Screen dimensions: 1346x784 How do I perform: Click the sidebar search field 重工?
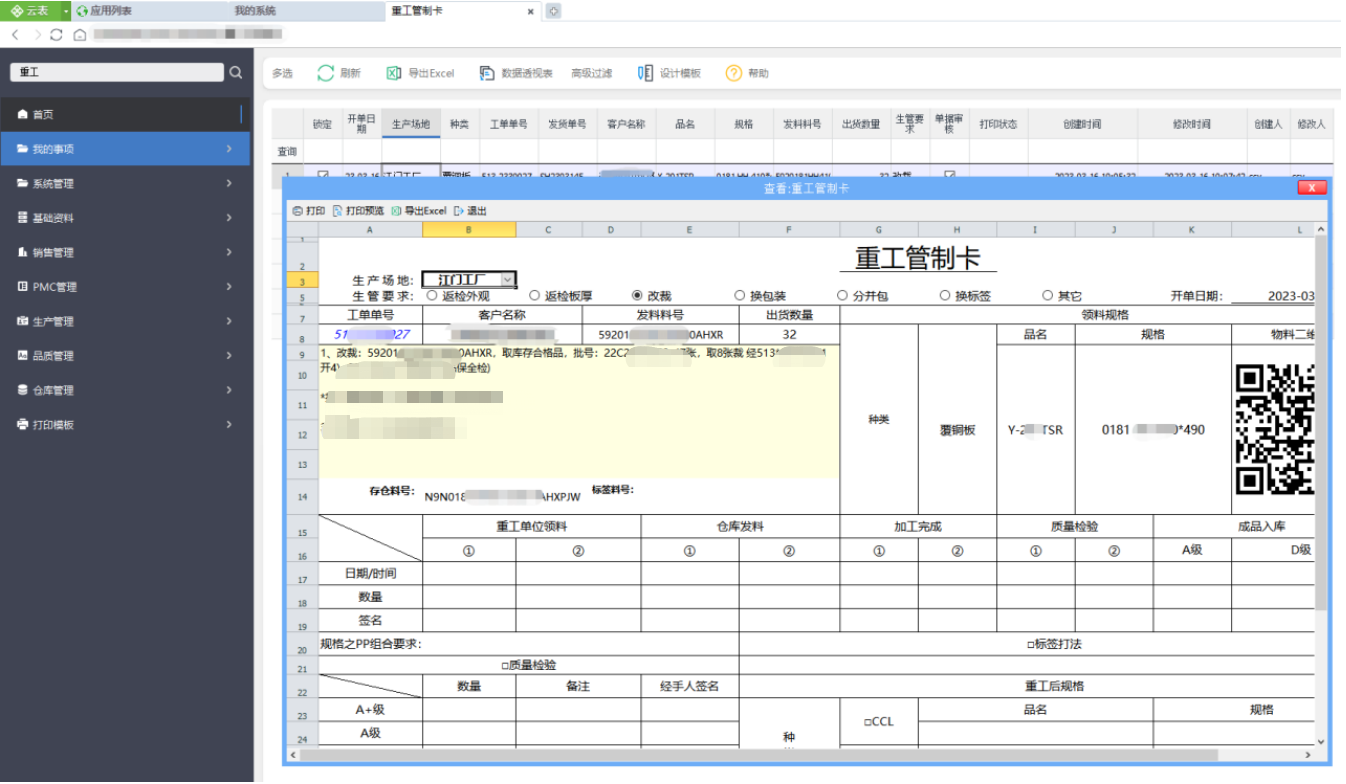click(x=117, y=73)
